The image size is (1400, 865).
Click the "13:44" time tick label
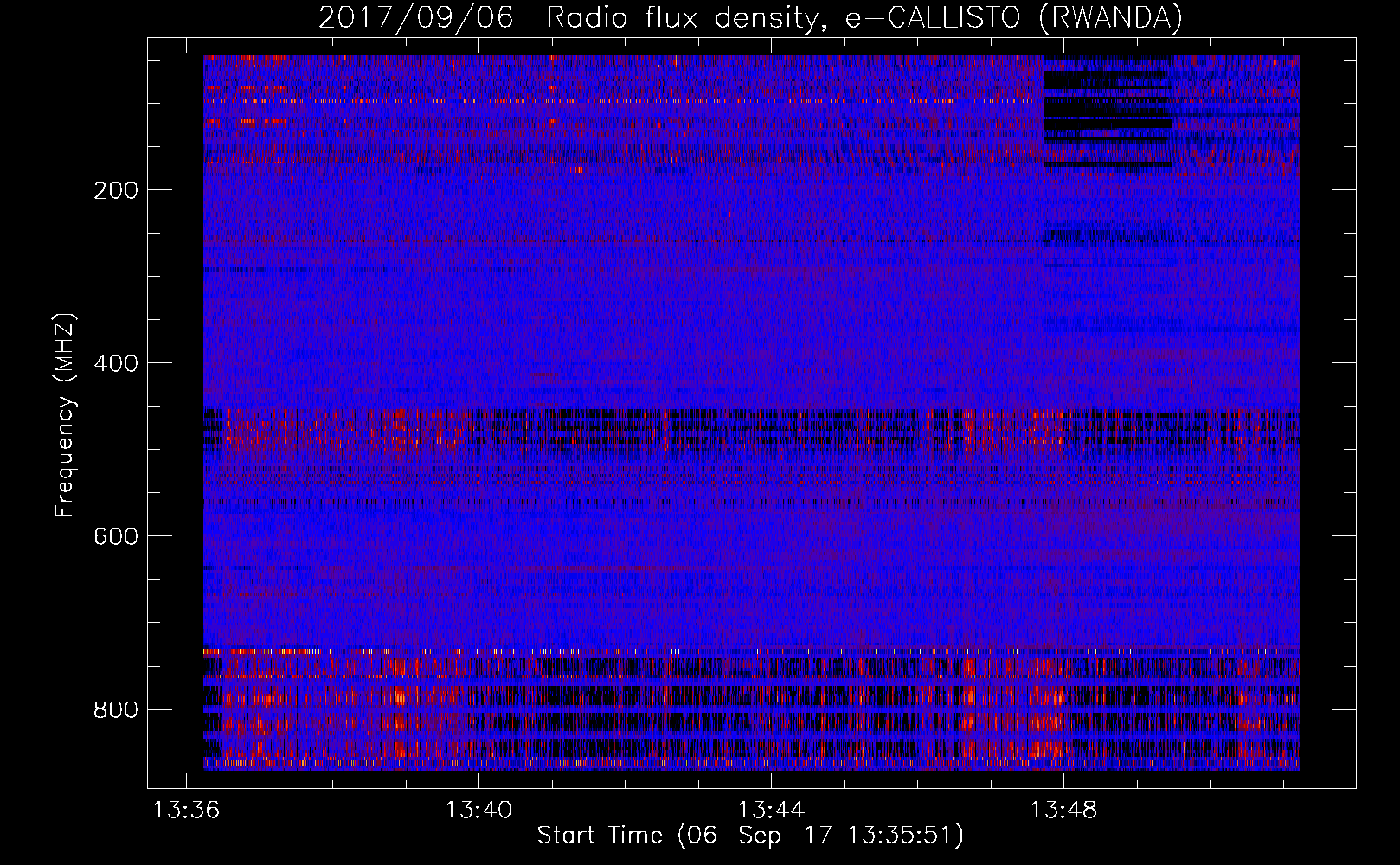point(771,810)
